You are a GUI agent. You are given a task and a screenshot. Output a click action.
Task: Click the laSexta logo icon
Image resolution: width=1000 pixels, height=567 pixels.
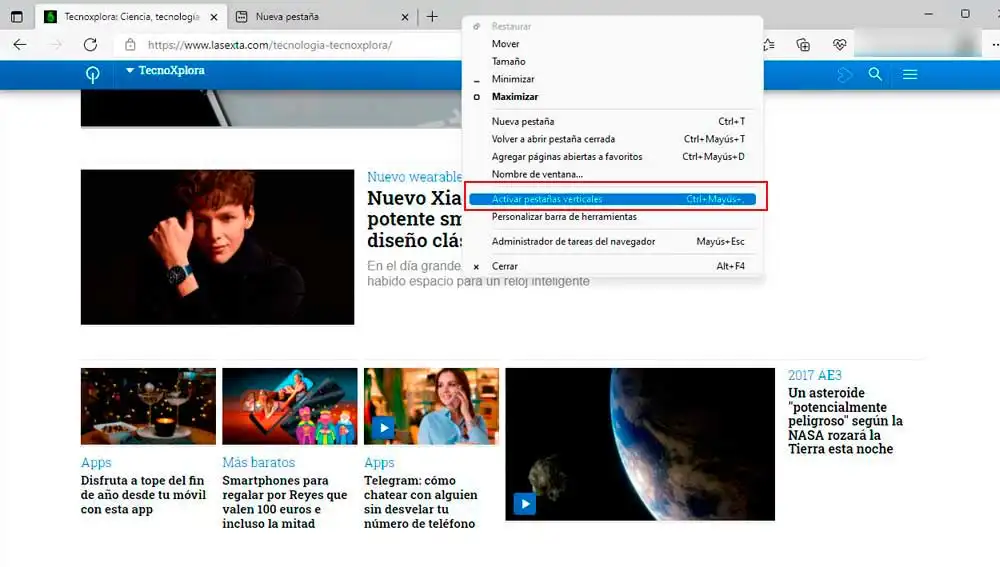pos(93,75)
